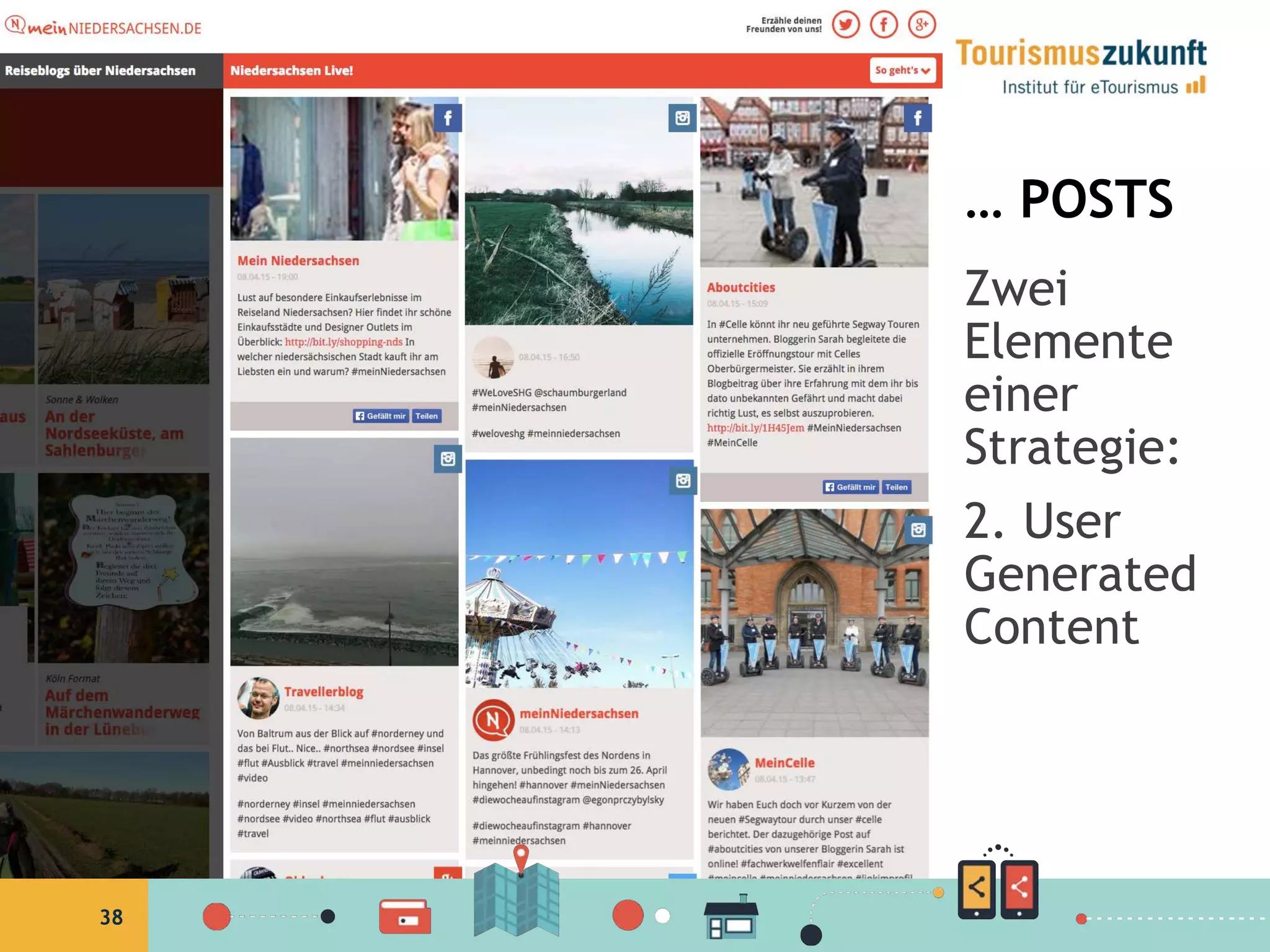
Task: Click the red share phone icon
Action: click(1019, 889)
